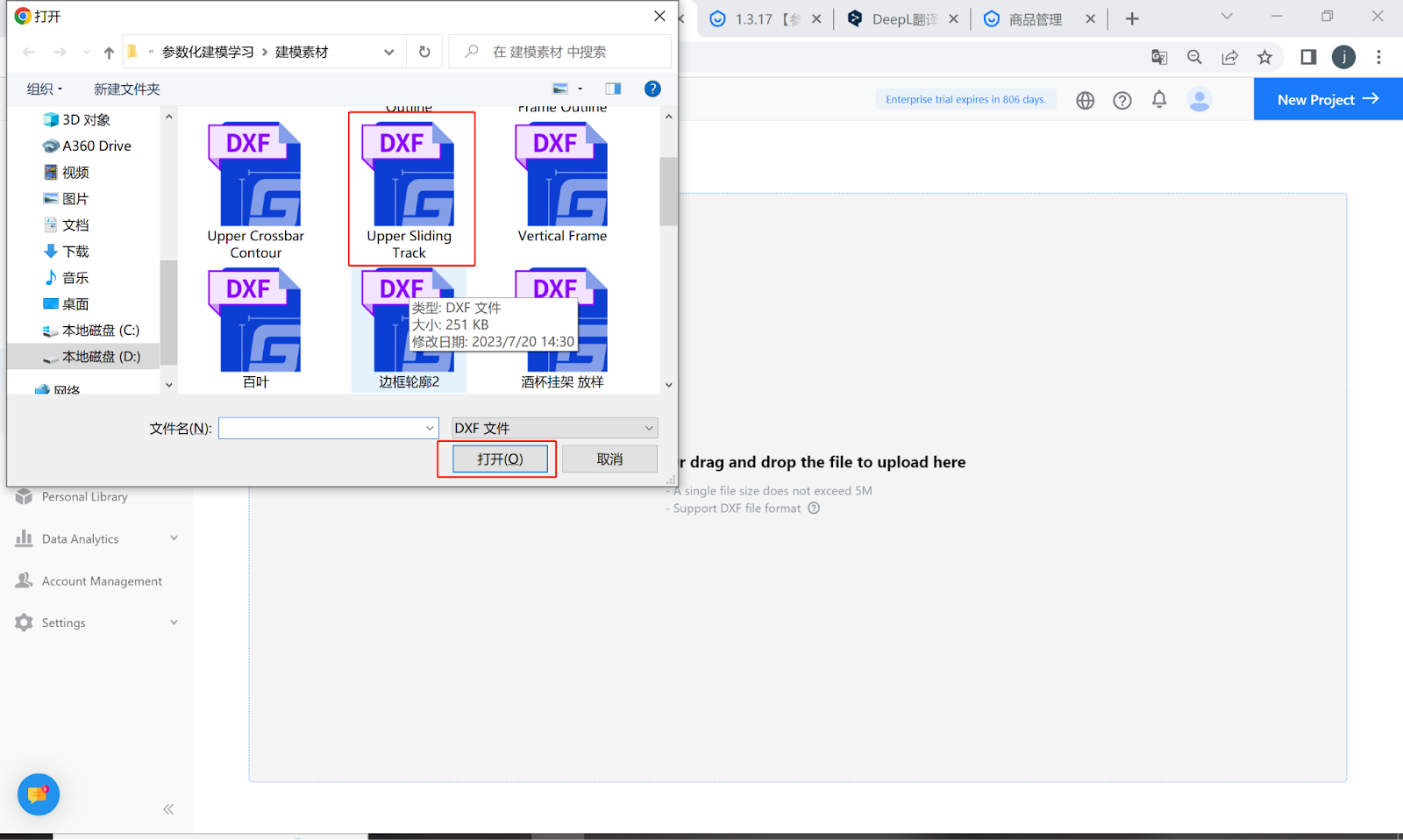Click the Google Translate page icon
Image resolution: width=1403 pixels, height=840 pixels.
[1159, 57]
